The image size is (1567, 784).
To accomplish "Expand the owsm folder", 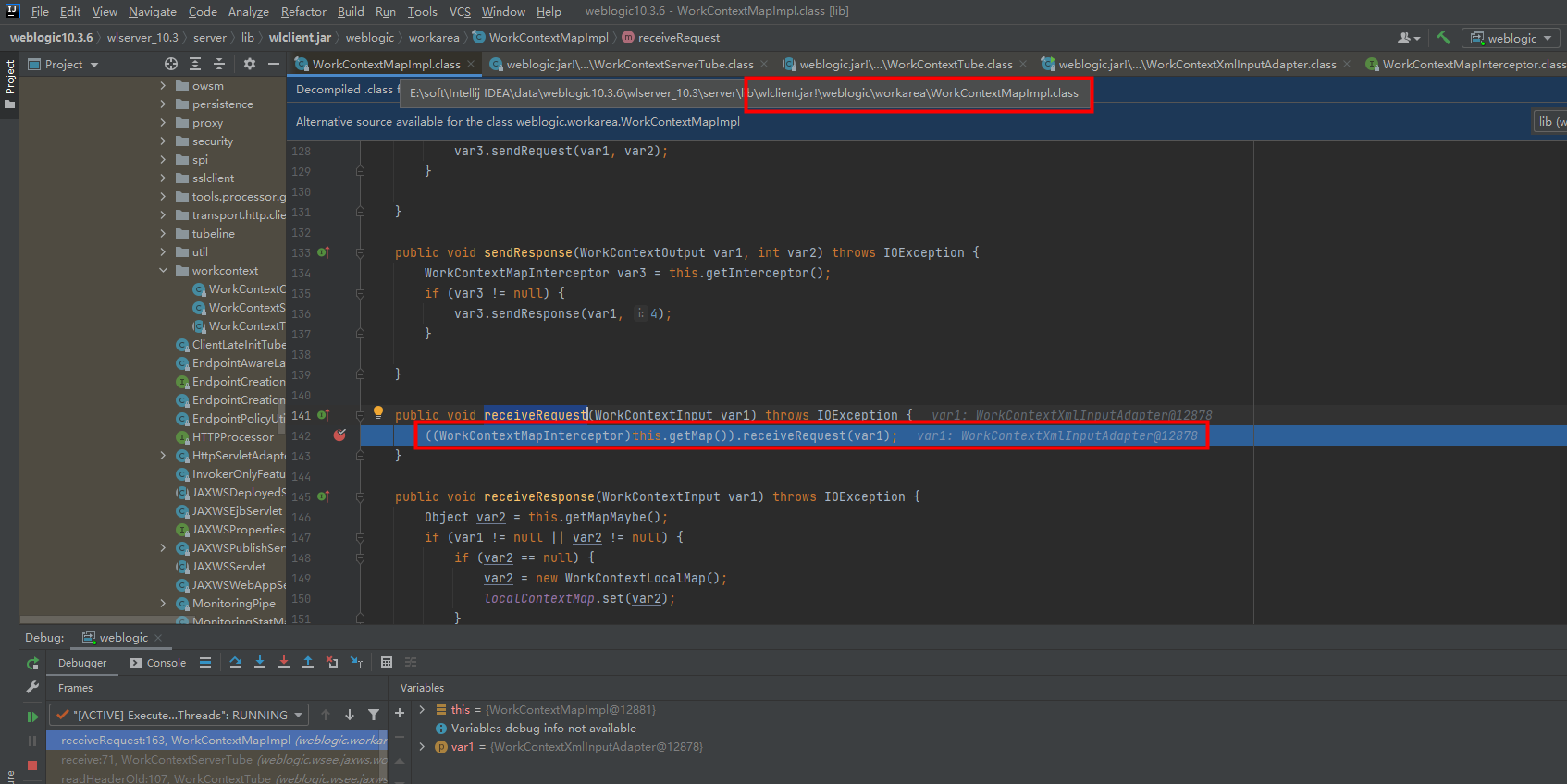I will [x=163, y=85].
